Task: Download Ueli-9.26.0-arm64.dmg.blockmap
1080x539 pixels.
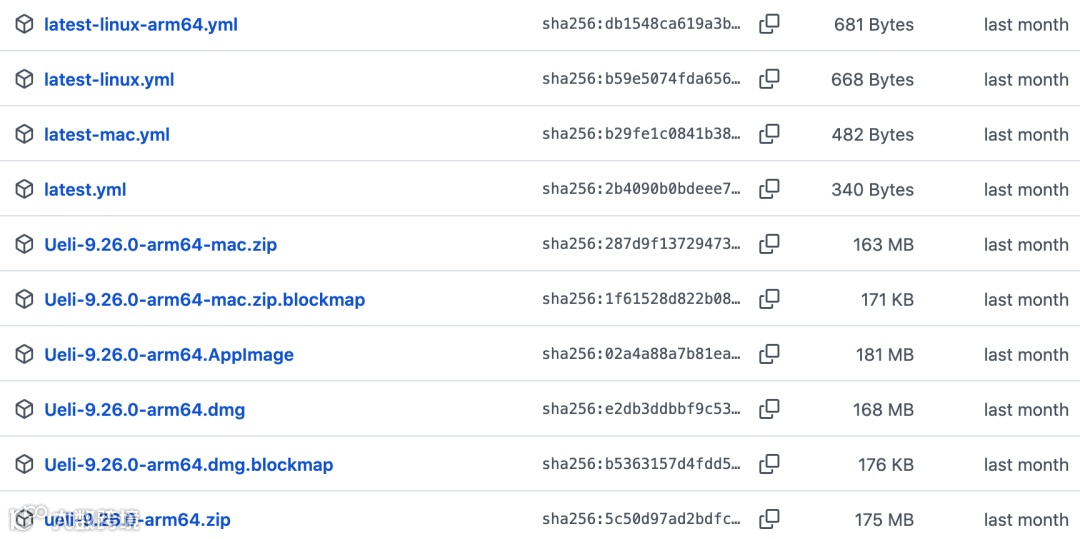Action: tap(188, 465)
